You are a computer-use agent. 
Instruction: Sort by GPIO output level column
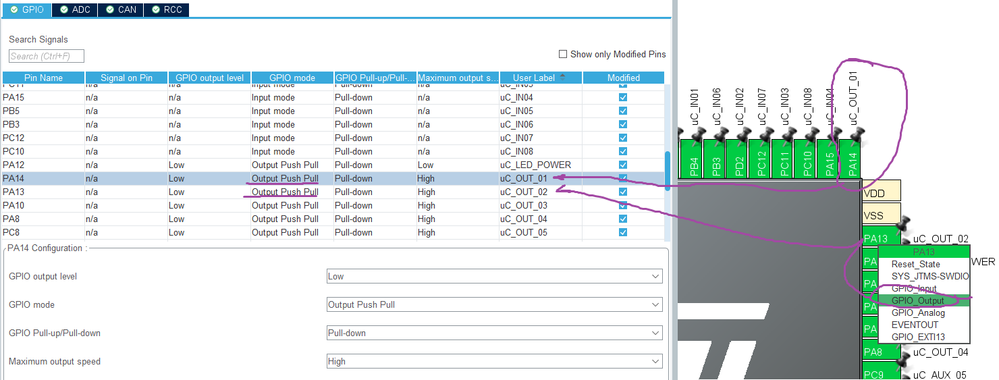210,78
